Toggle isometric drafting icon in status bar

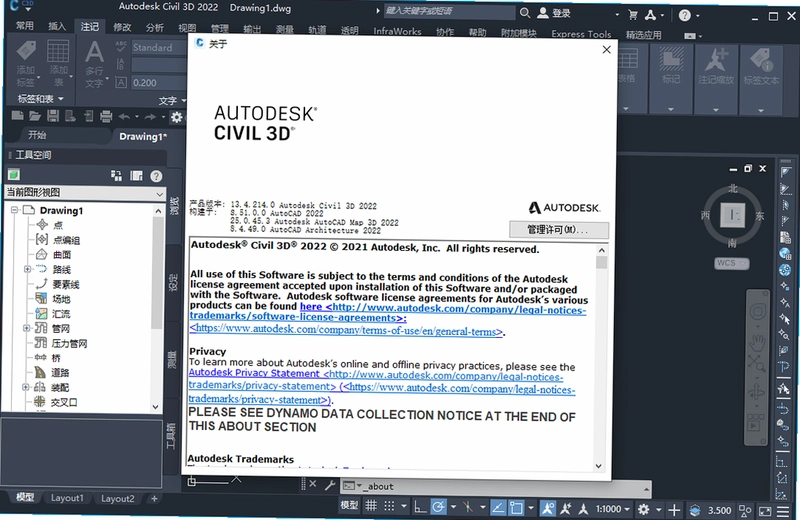[467, 507]
